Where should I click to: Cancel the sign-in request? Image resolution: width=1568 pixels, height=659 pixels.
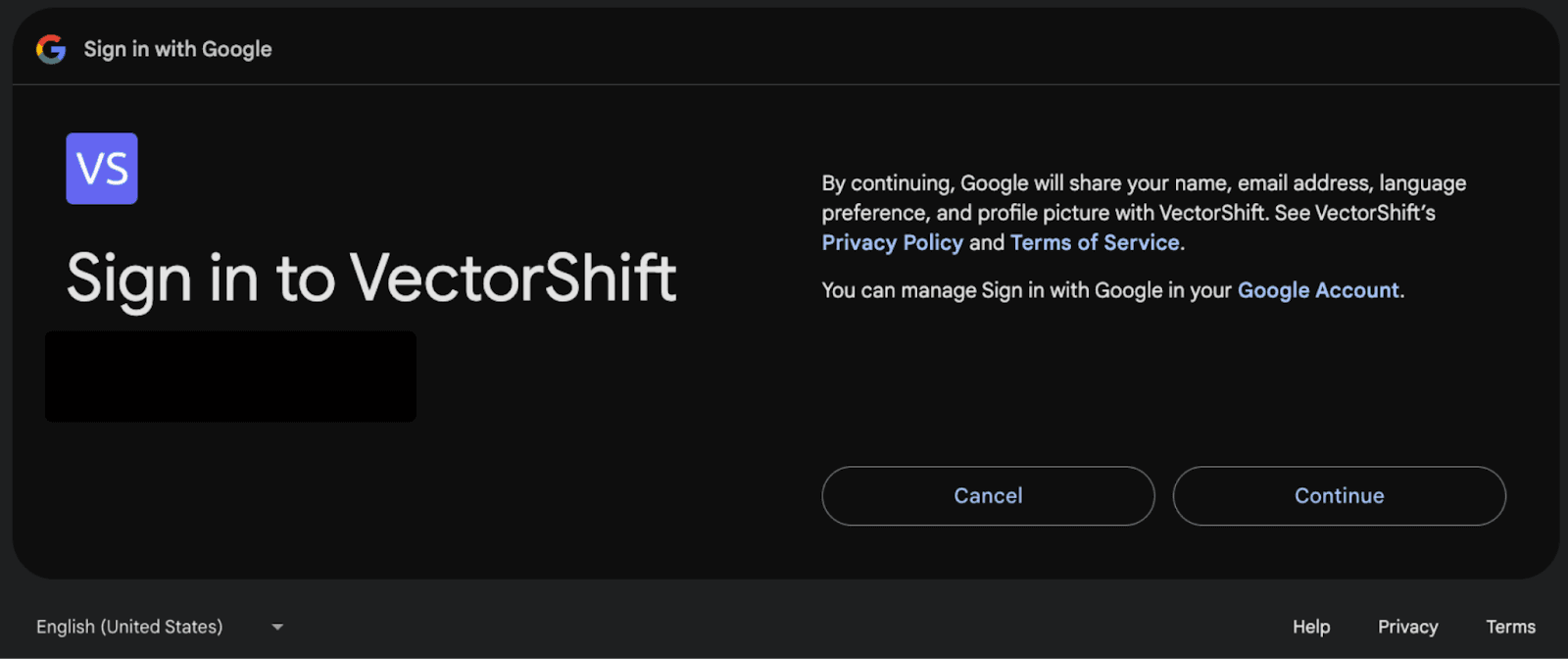(988, 496)
